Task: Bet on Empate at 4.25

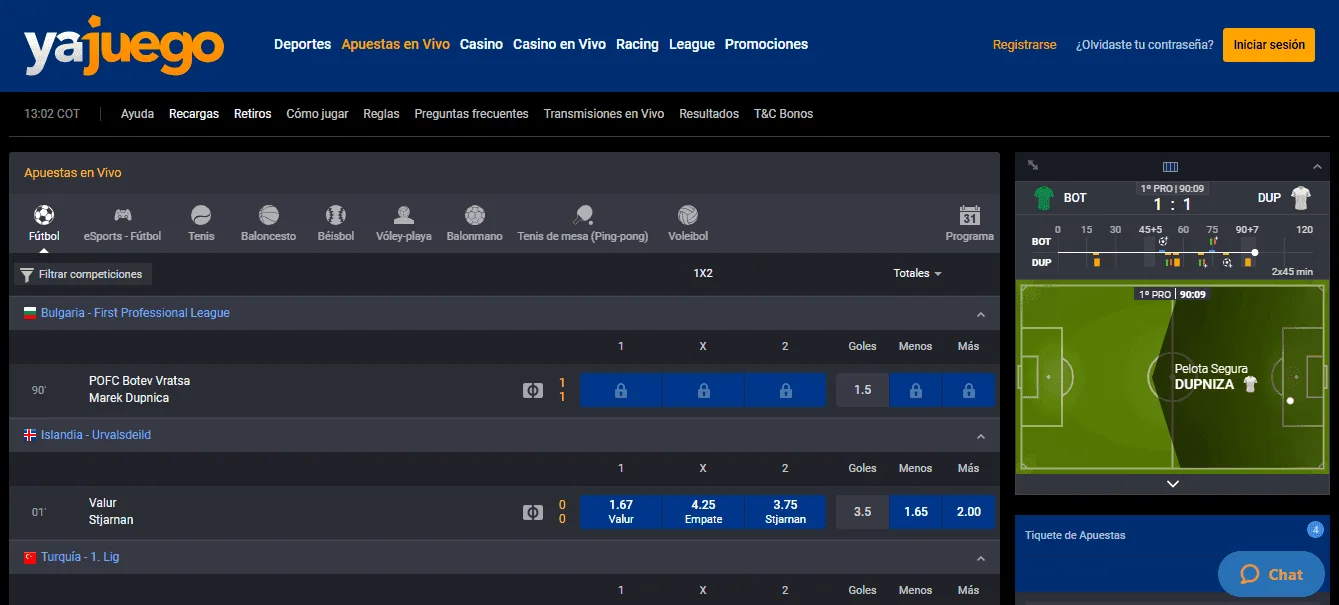Action: tap(703, 512)
